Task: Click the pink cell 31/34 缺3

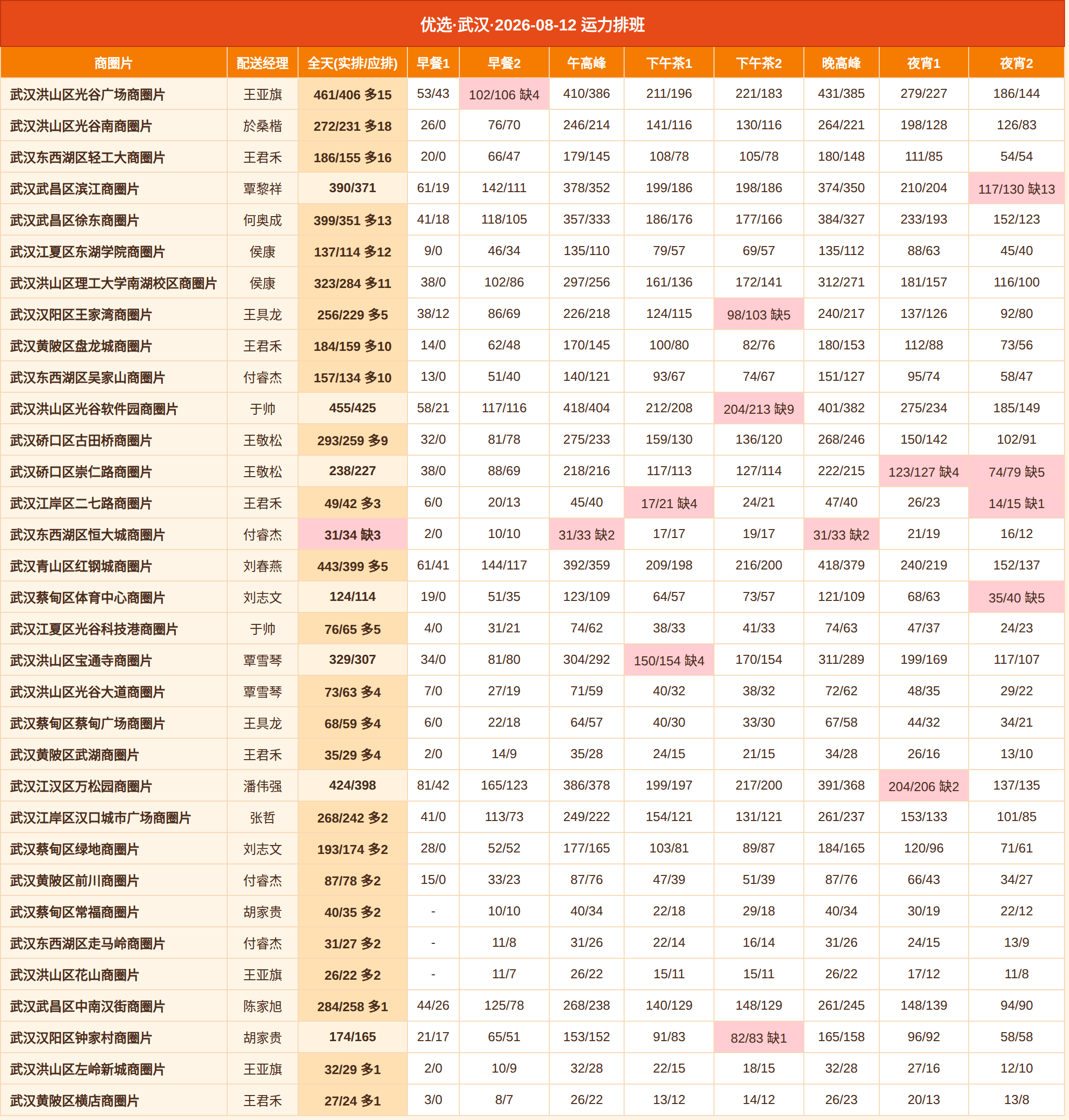Action: [352, 535]
